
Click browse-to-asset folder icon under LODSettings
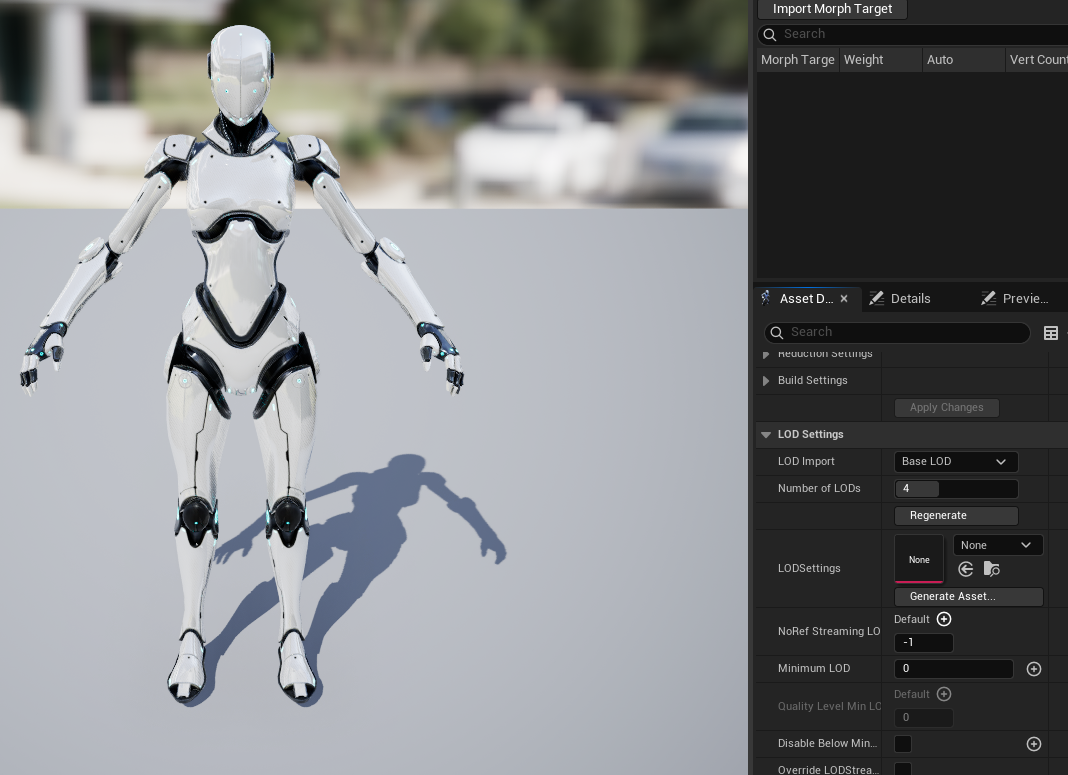click(991, 569)
